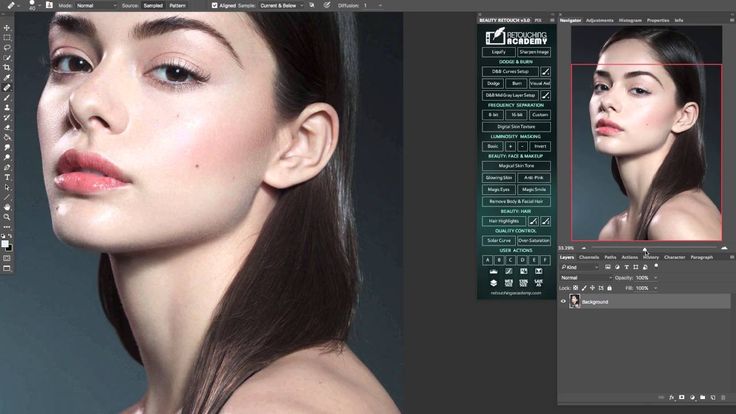Click the Background layer thumbnail
The width and height of the screenshot is (736, 414).
click(575, 301)
